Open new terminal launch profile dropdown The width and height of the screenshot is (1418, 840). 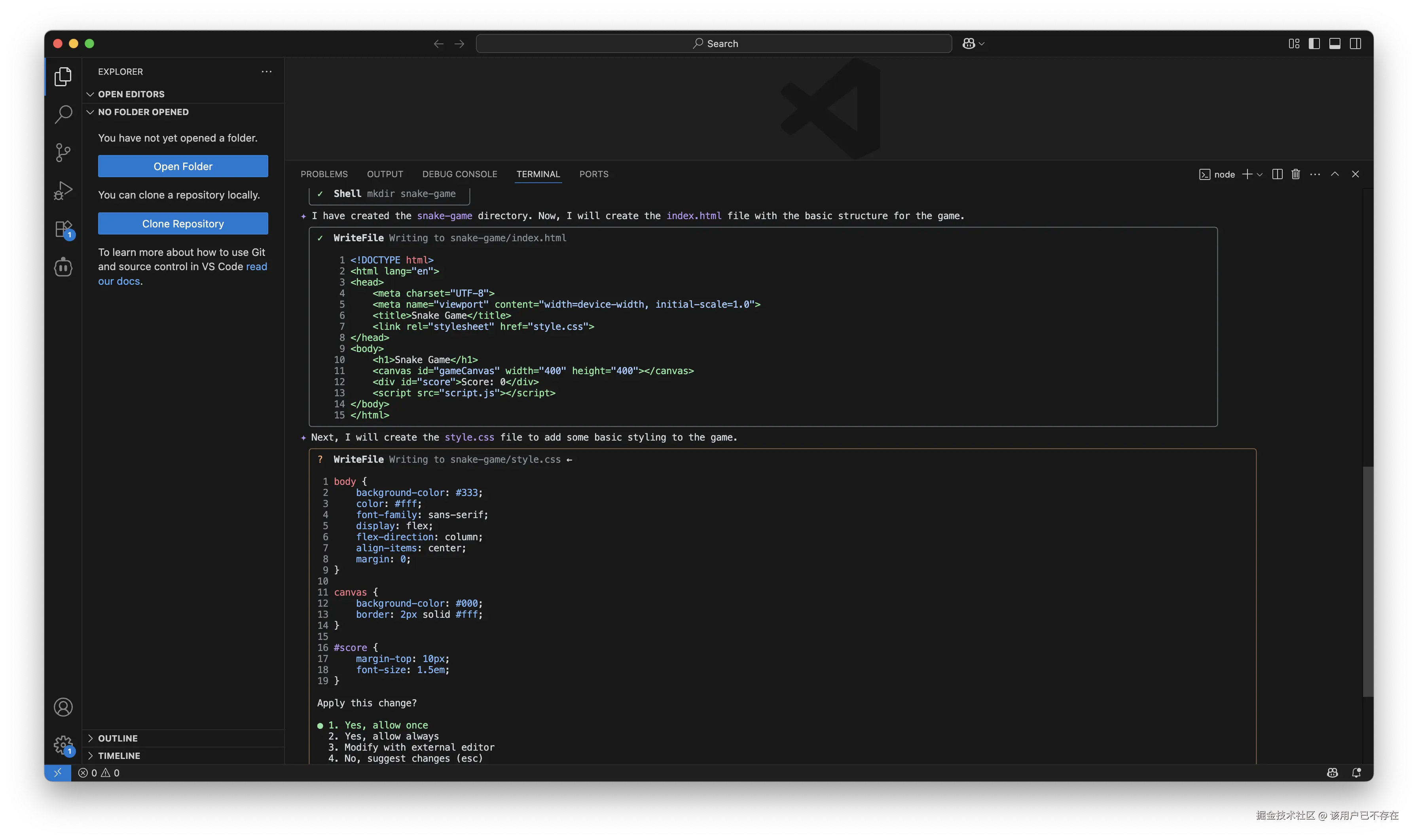1259,174
